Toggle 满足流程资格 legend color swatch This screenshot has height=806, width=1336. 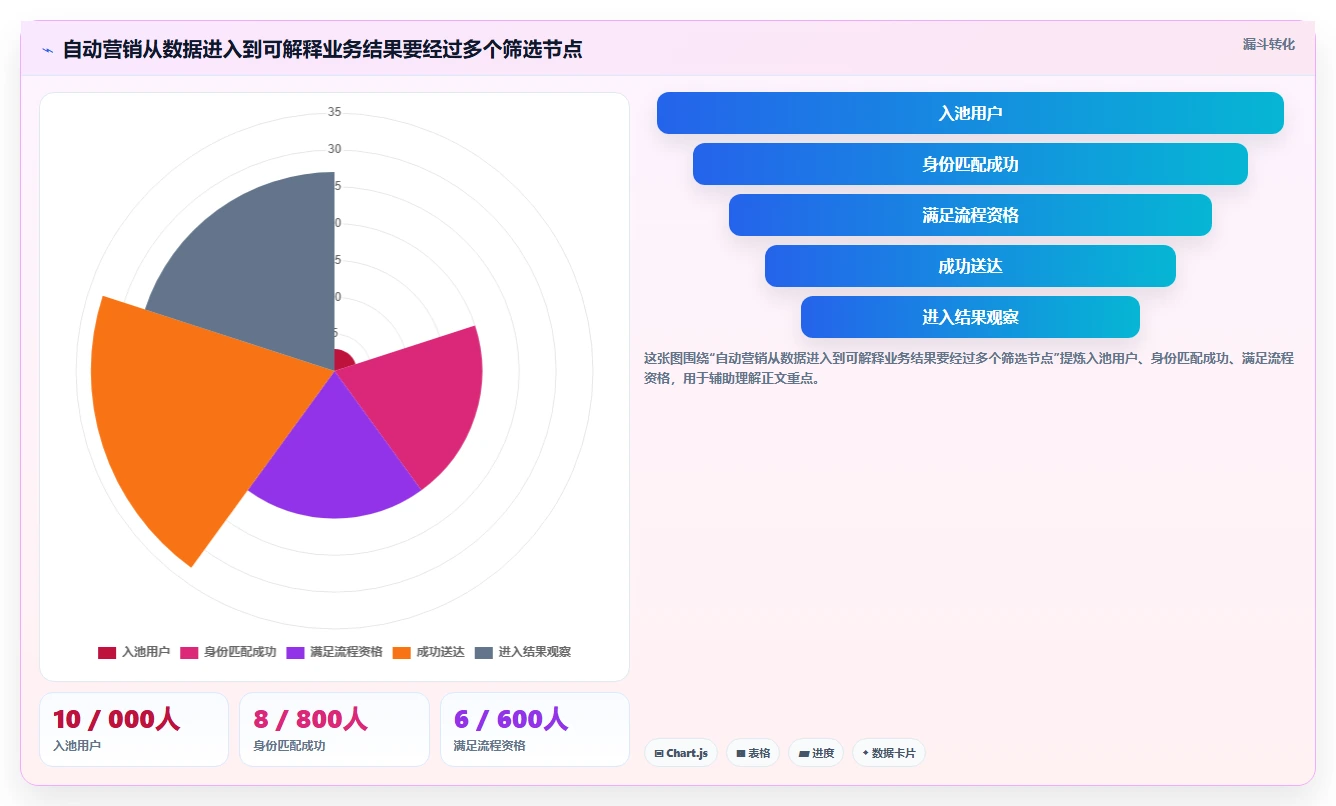tap(295, 652)
